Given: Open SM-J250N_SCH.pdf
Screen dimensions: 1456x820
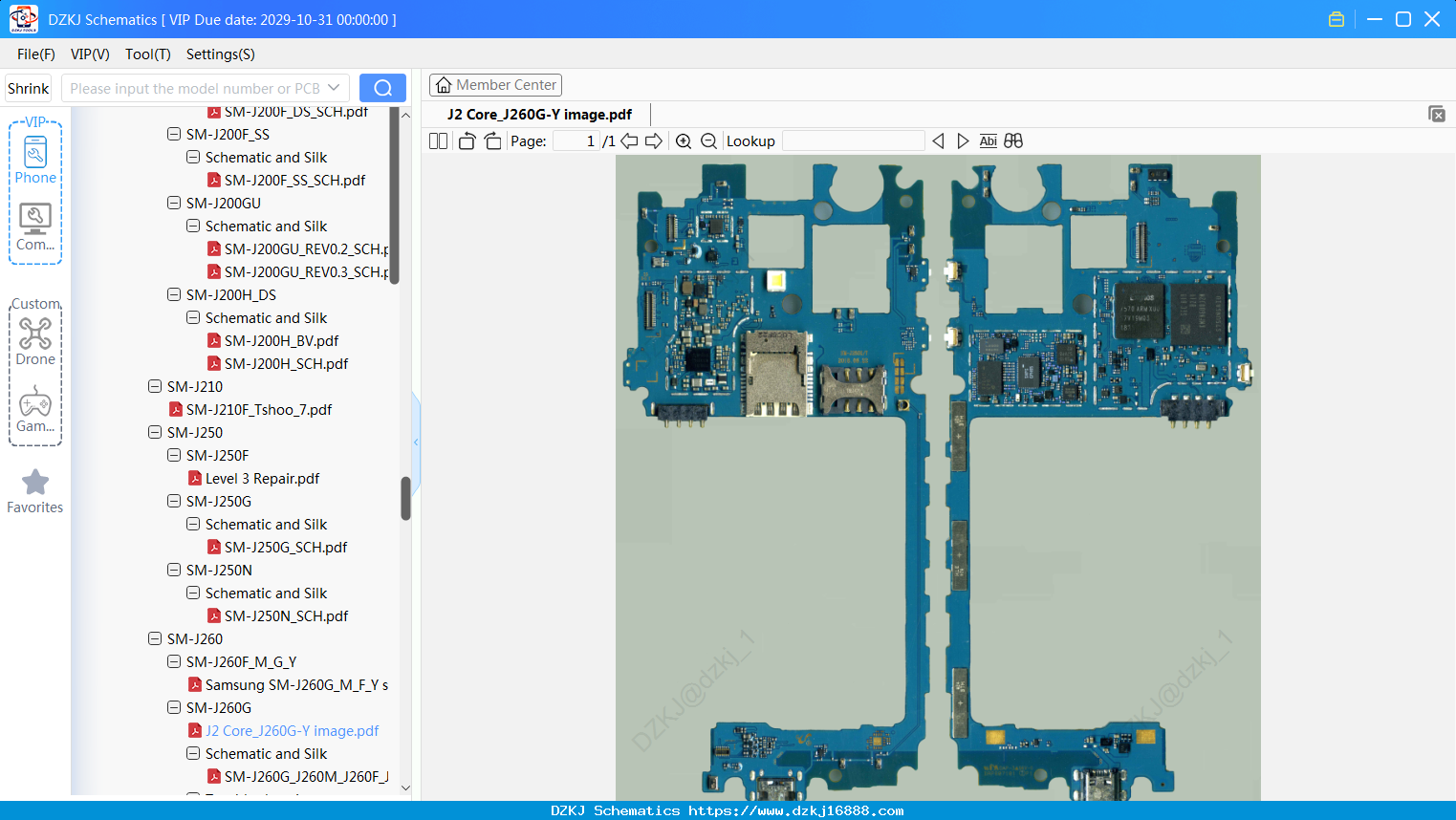Looking at the screenshot, I should [x=278, y=616].
